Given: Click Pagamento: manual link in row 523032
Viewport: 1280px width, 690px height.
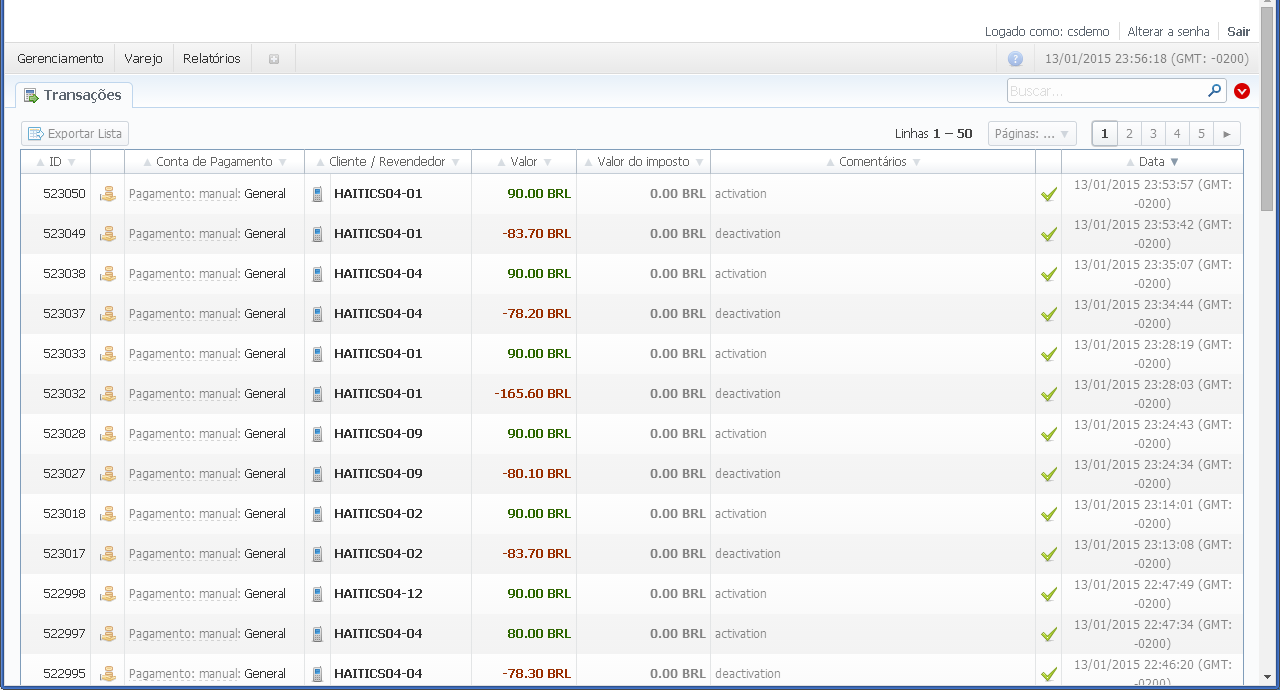Looking at the screenshot, I should coord(184,394).
